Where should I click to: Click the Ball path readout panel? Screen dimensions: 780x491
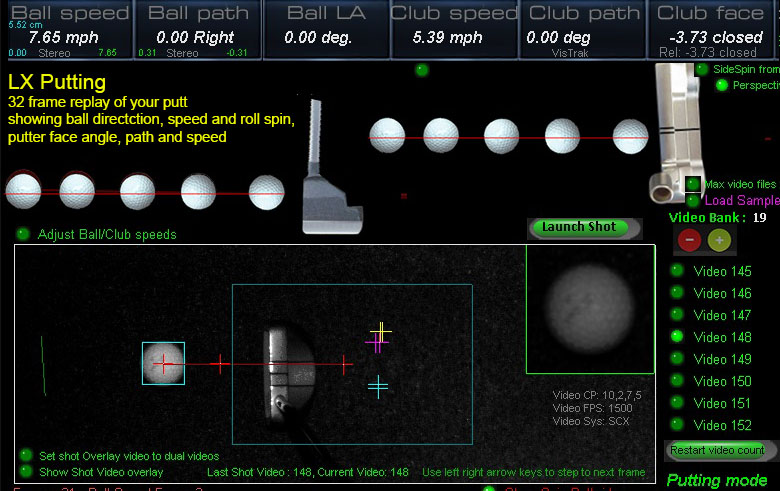pos(198,30)
